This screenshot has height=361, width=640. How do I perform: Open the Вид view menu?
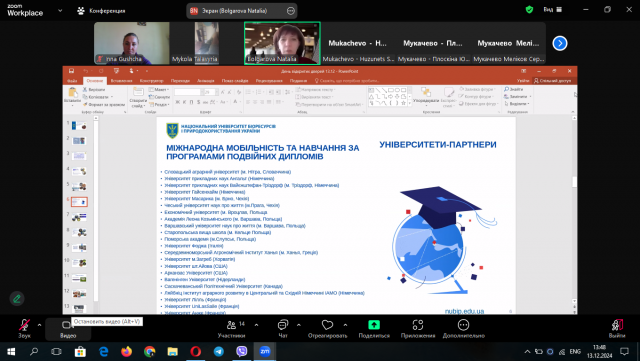point(553,10)
